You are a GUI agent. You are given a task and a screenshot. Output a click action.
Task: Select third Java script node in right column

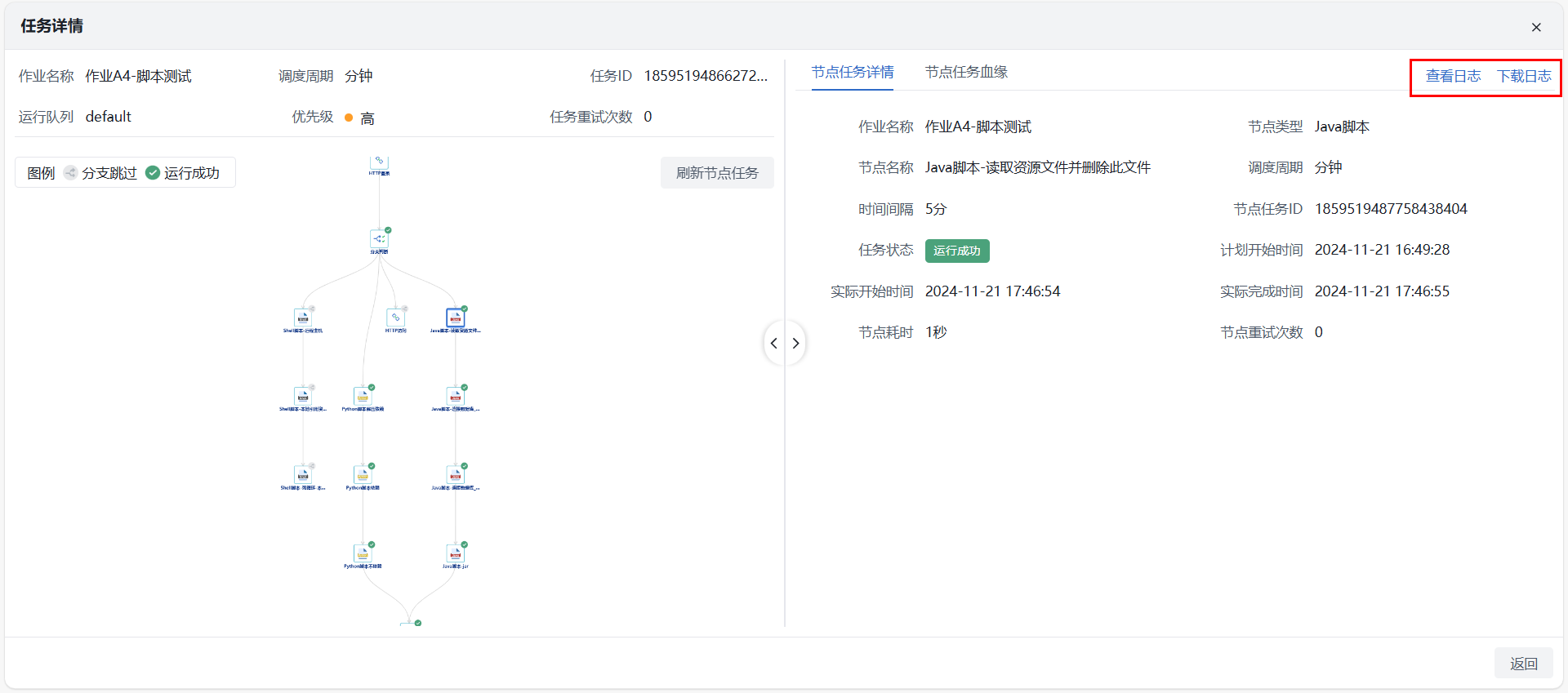(456, 474)
